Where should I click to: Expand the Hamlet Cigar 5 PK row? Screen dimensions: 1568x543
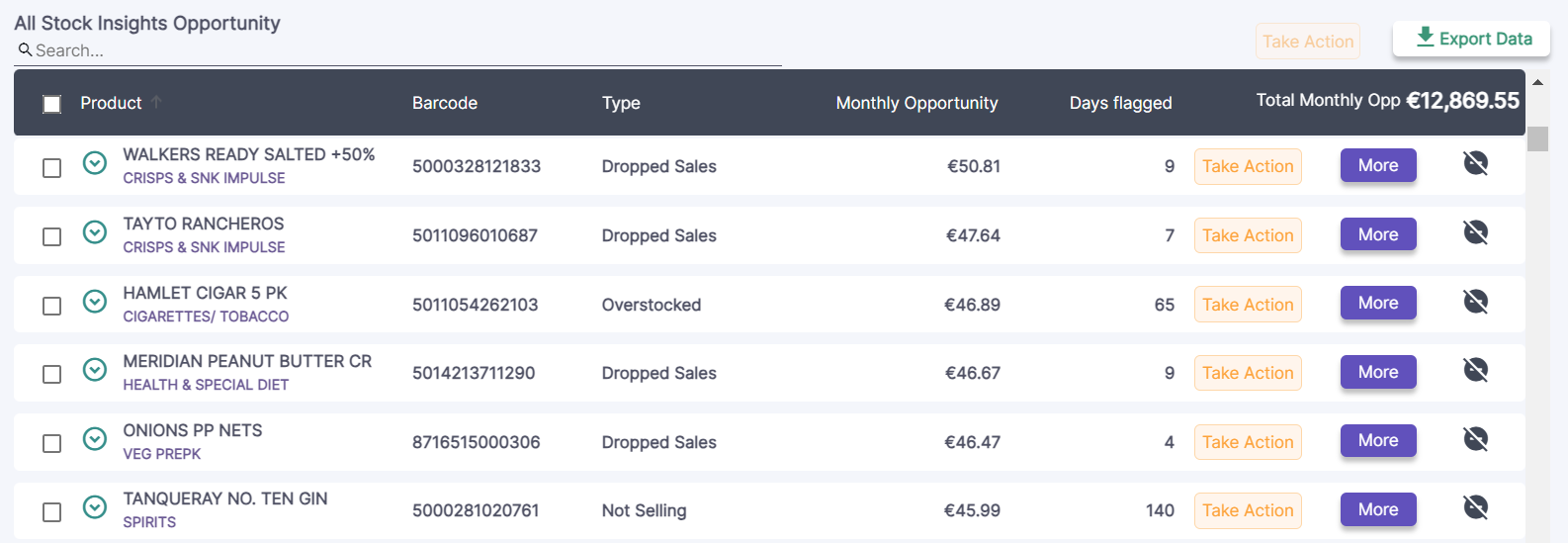(95, 302)
